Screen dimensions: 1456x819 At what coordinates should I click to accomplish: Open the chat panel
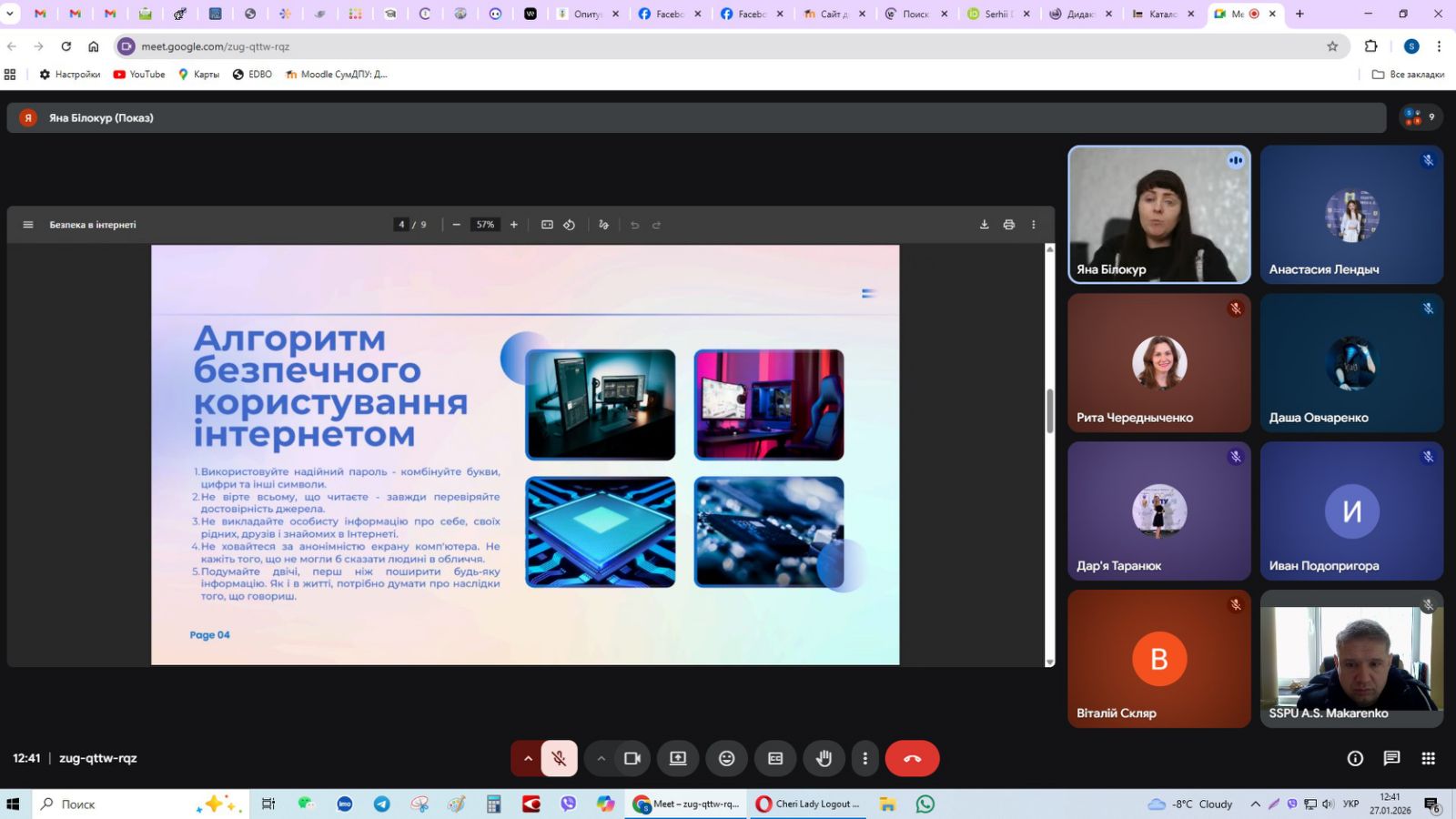click(x=1391, y=758)
